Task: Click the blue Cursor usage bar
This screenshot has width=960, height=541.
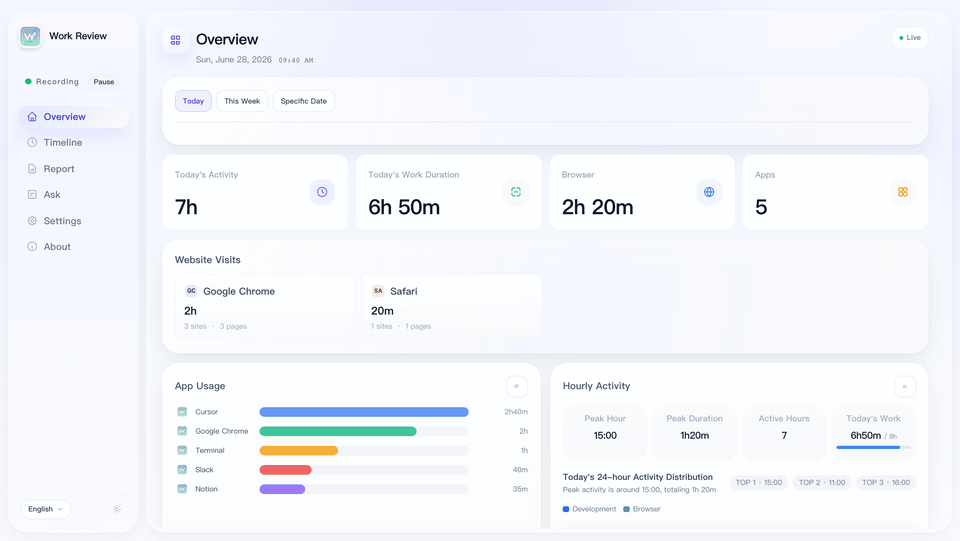Action: [x=364, y=412]
